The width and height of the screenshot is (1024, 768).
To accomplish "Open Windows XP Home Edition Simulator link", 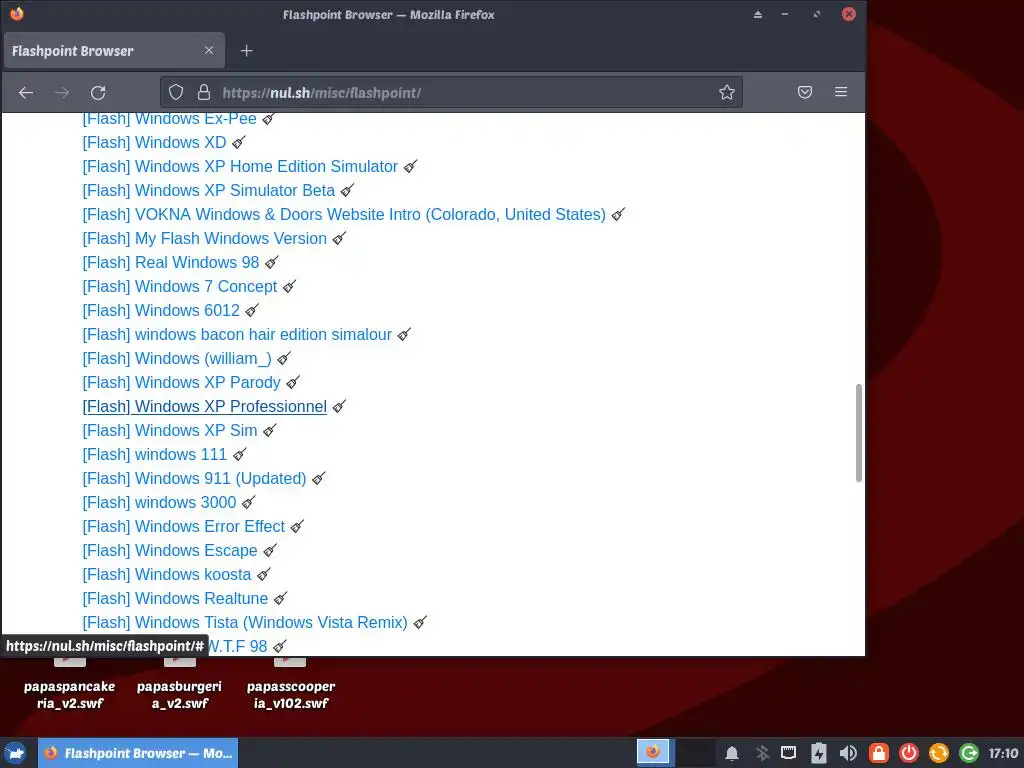I will click(240, 167).
